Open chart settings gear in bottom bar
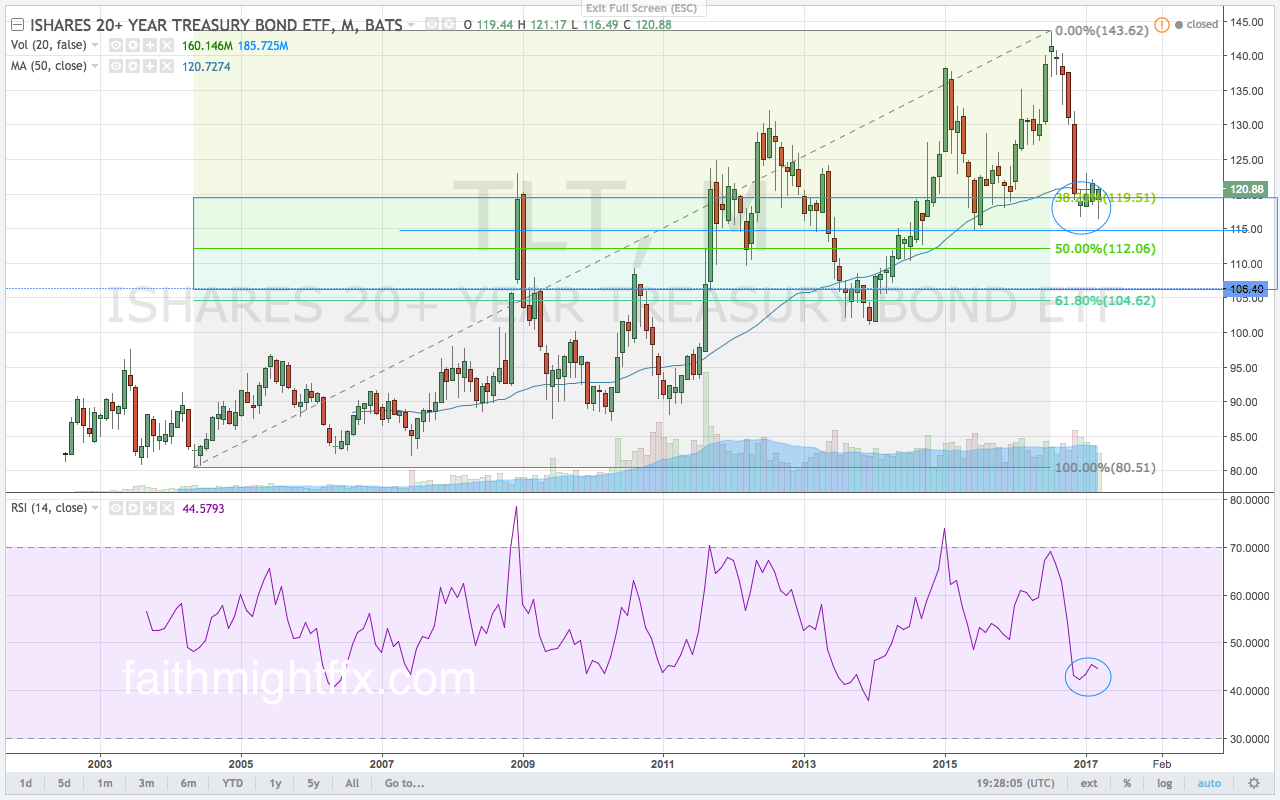The image size is (1280, 800). (x=1253, y=783)
